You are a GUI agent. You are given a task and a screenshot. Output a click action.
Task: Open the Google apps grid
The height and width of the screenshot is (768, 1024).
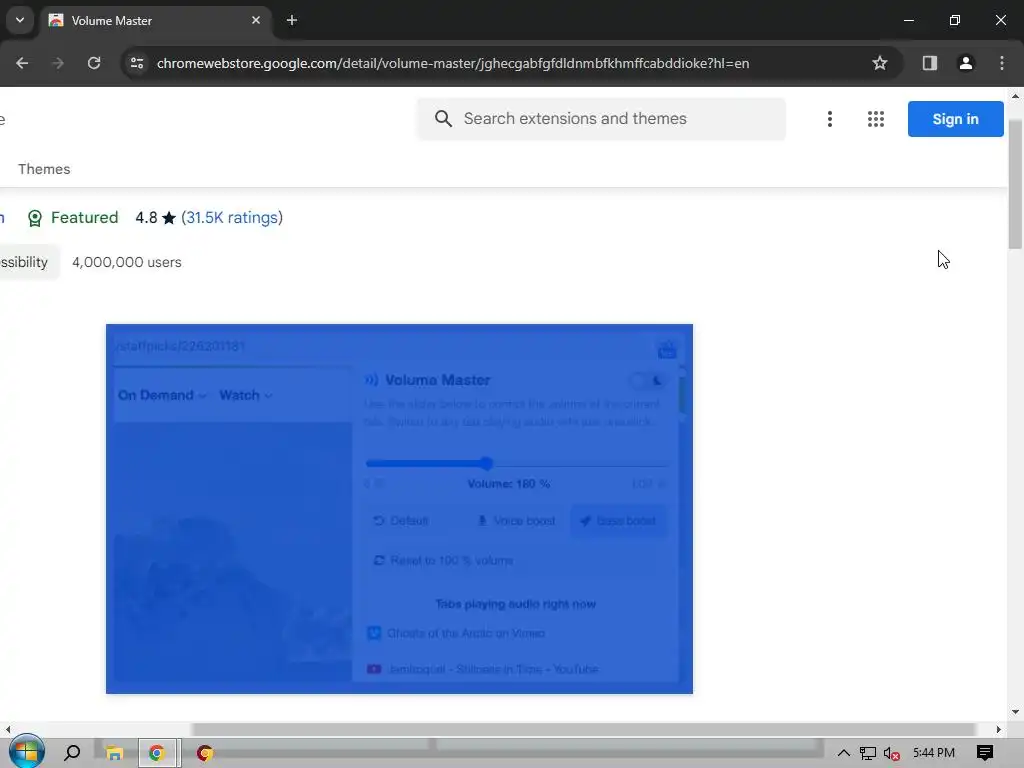point(876,119)
